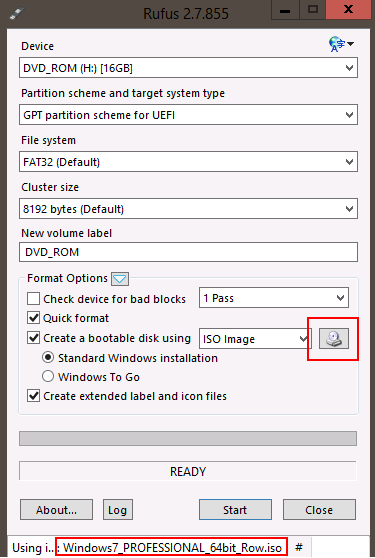Close Rufus with the red X

(x=348, y=10)
